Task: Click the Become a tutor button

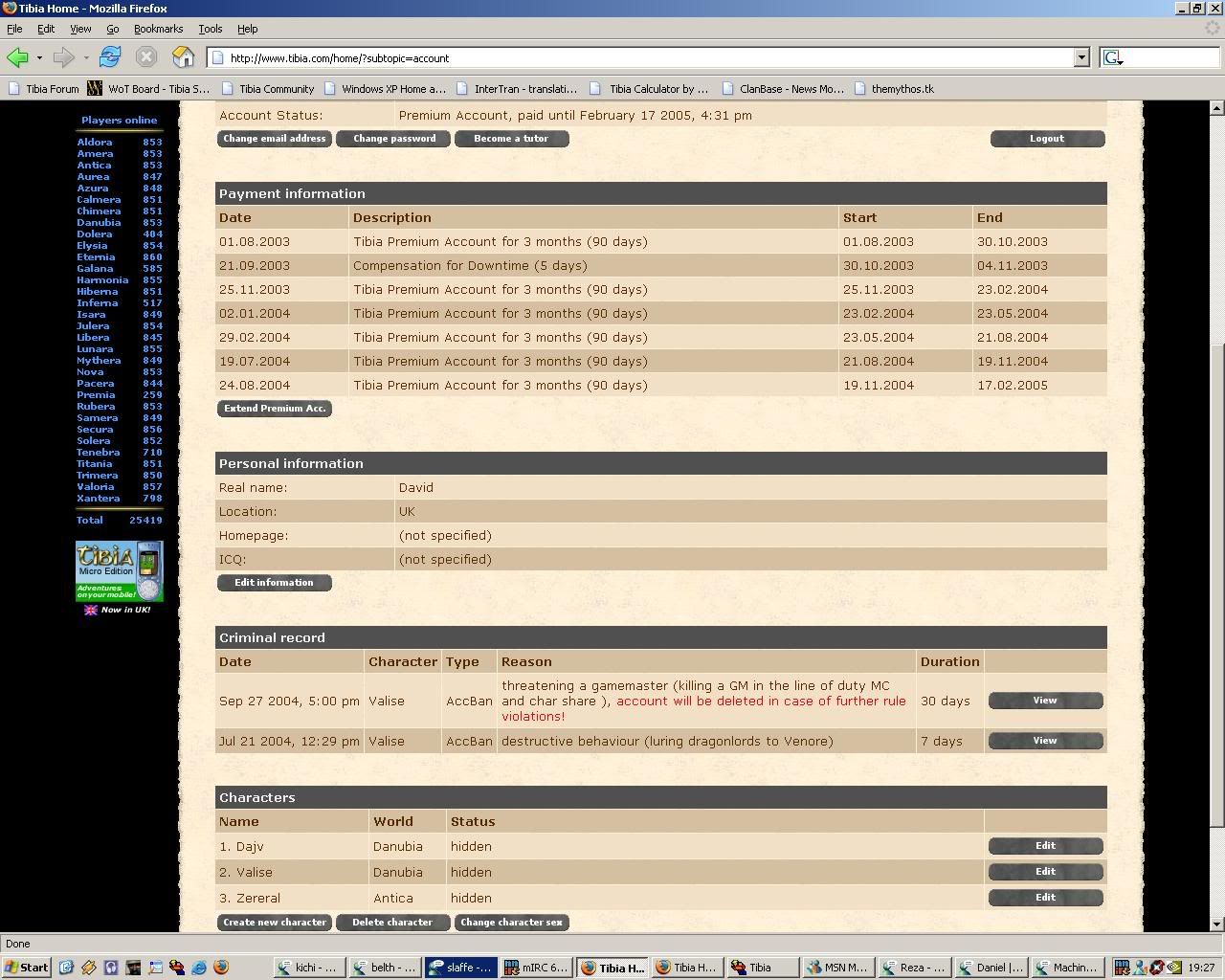Action: point(511,139)
